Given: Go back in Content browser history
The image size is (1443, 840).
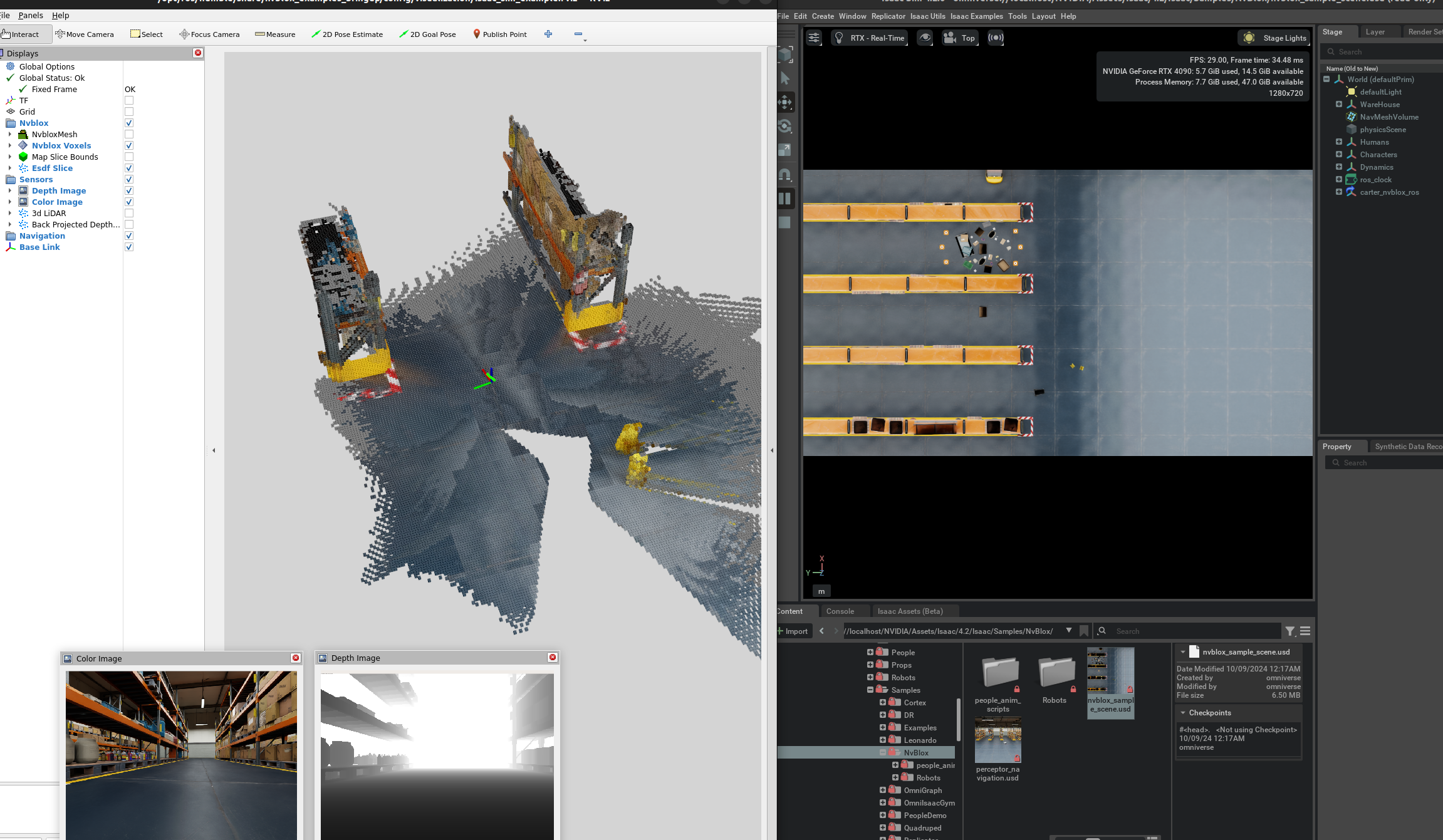Looking at the screenshot, I should [822, 631].
